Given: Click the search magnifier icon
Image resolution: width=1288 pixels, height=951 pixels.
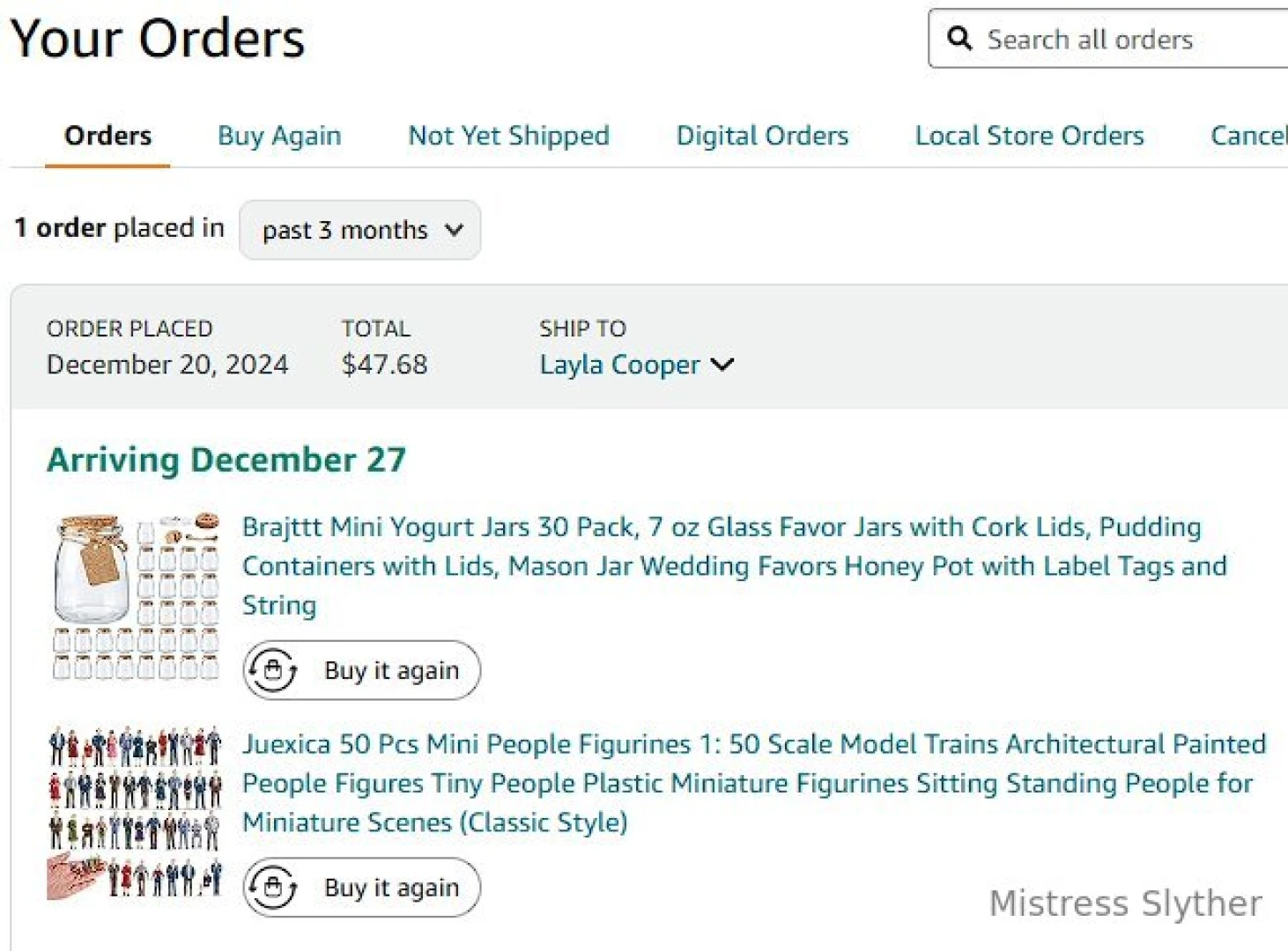Looking at the screenshot, I should point(959,39).
